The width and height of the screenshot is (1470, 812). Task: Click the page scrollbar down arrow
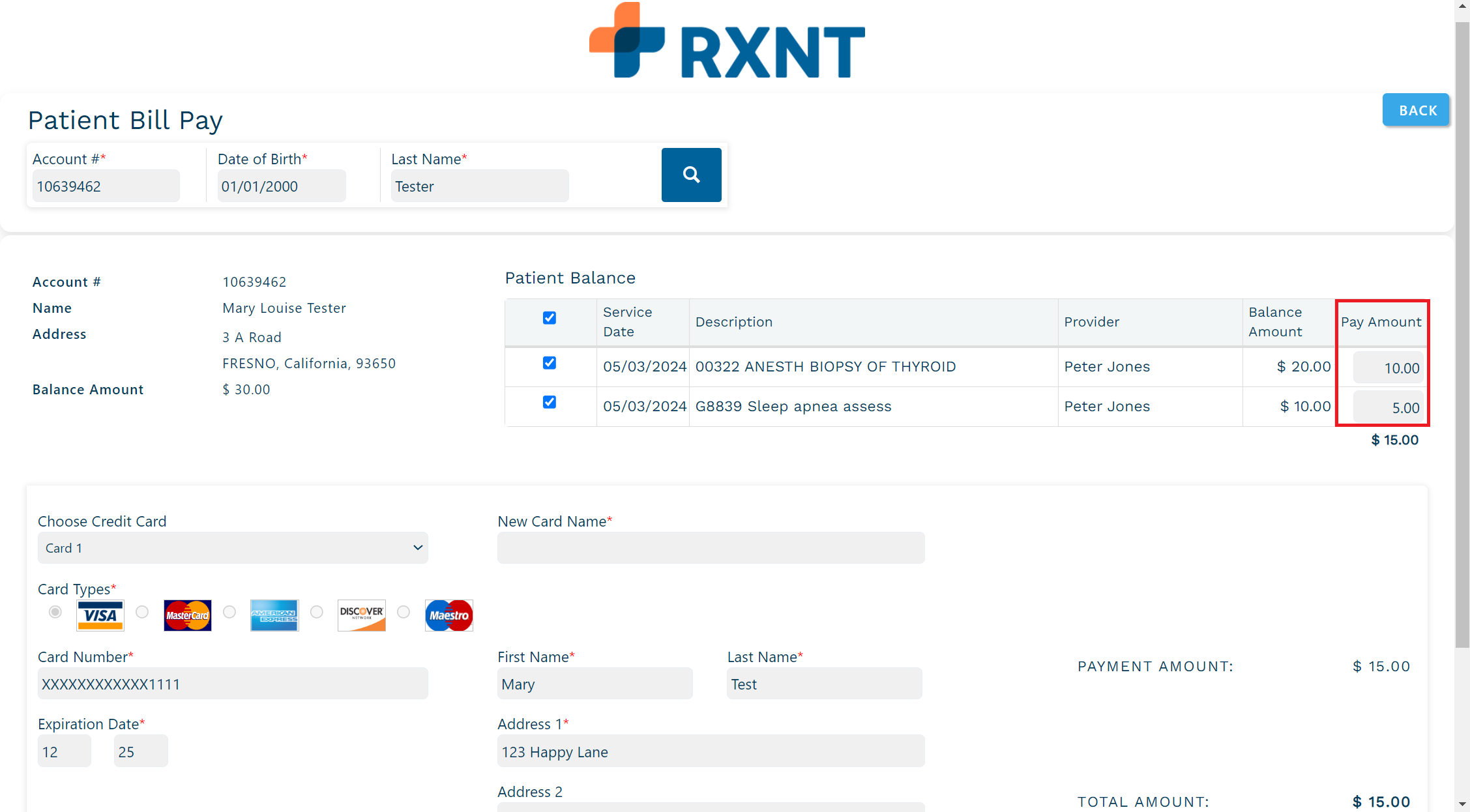[x=1462, y=804]
